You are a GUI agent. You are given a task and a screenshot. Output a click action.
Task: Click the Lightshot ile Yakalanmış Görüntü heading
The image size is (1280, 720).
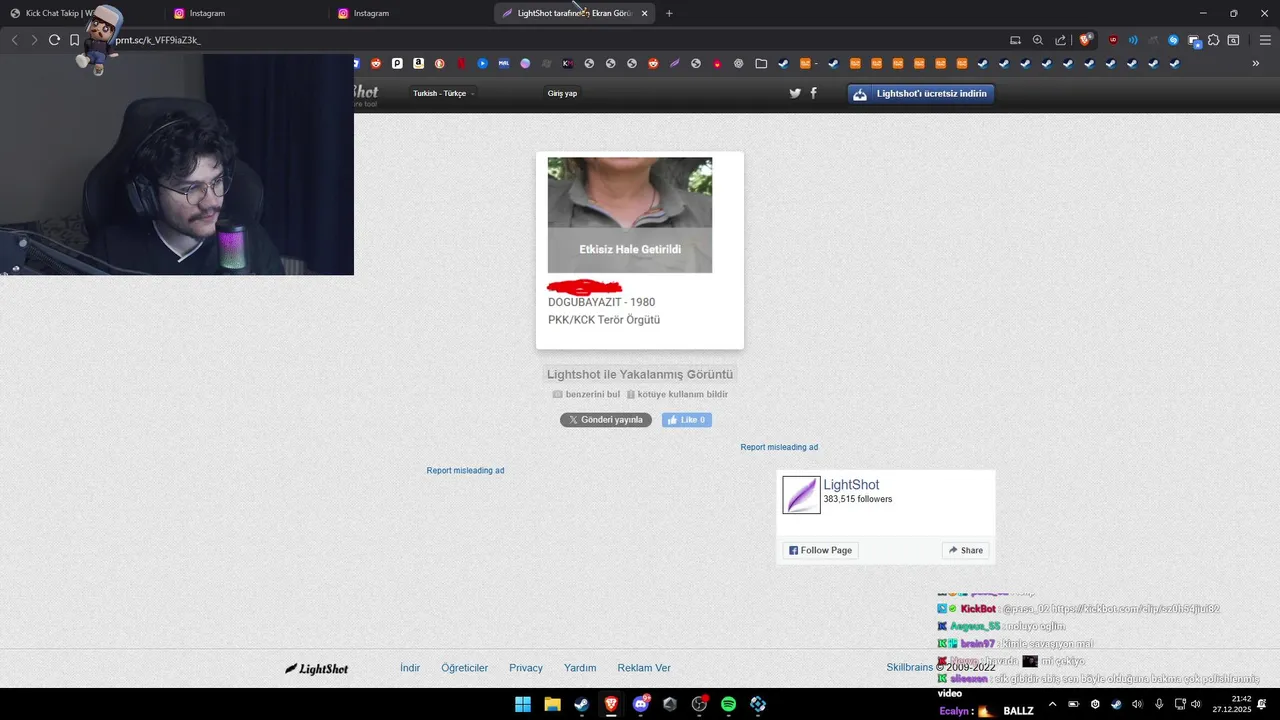tap(640, 374)
